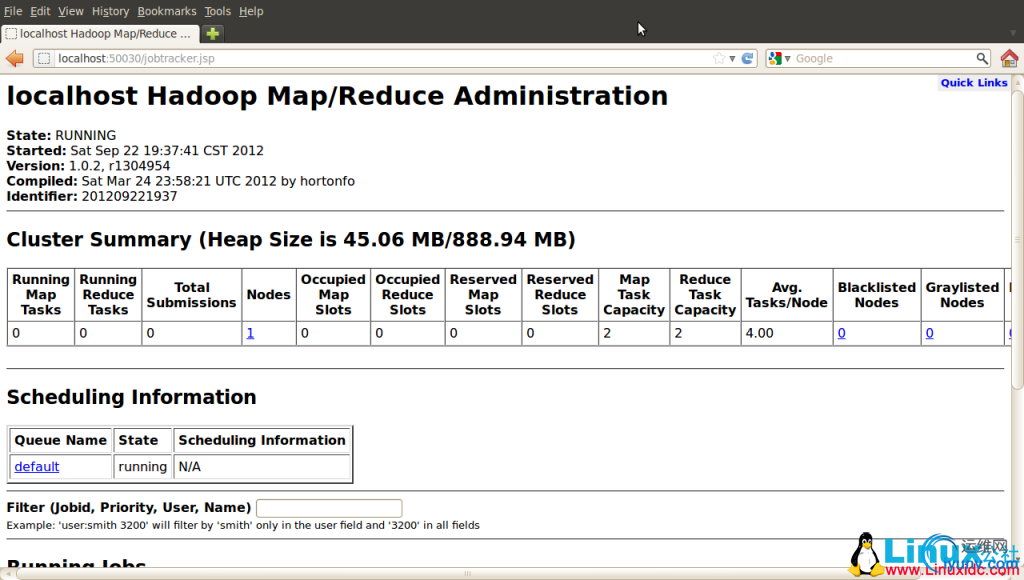
Task: Click the Blacklisted Nodes '0' link
Action: (x=841, y=333)
